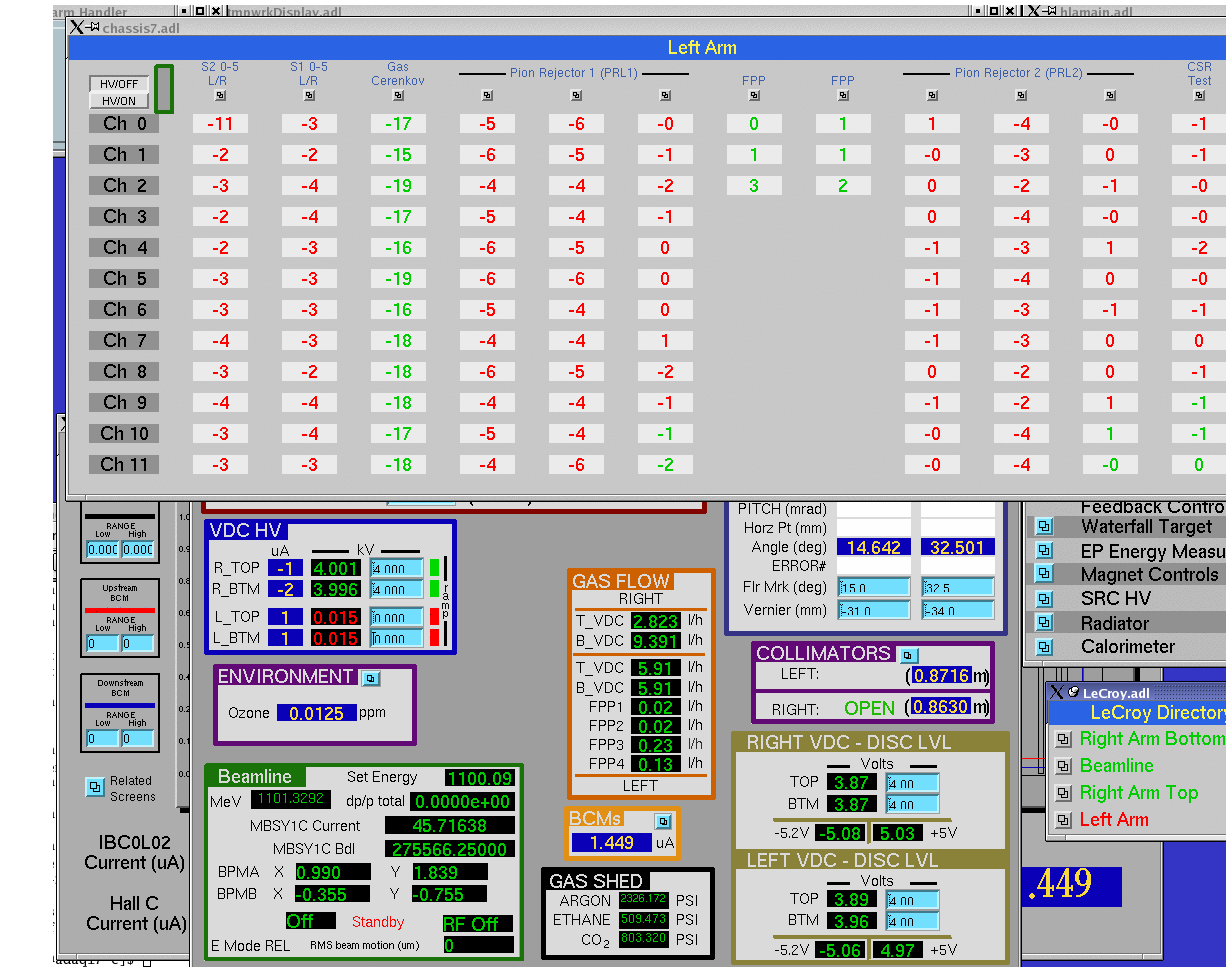Image resolution: width=1226 pixels, height=967 pixels.
Task: Click Downstream BCM range High field
Action: [138, 739]
